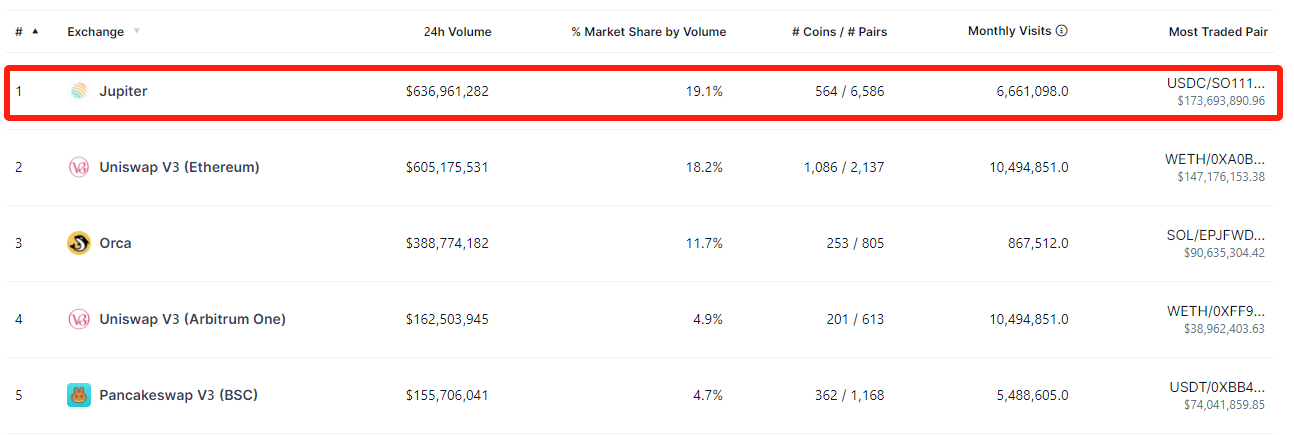Click the Jupiter exchange logo icon
Viewport: 1294px width, 435px height.
(x=79, y=91)
